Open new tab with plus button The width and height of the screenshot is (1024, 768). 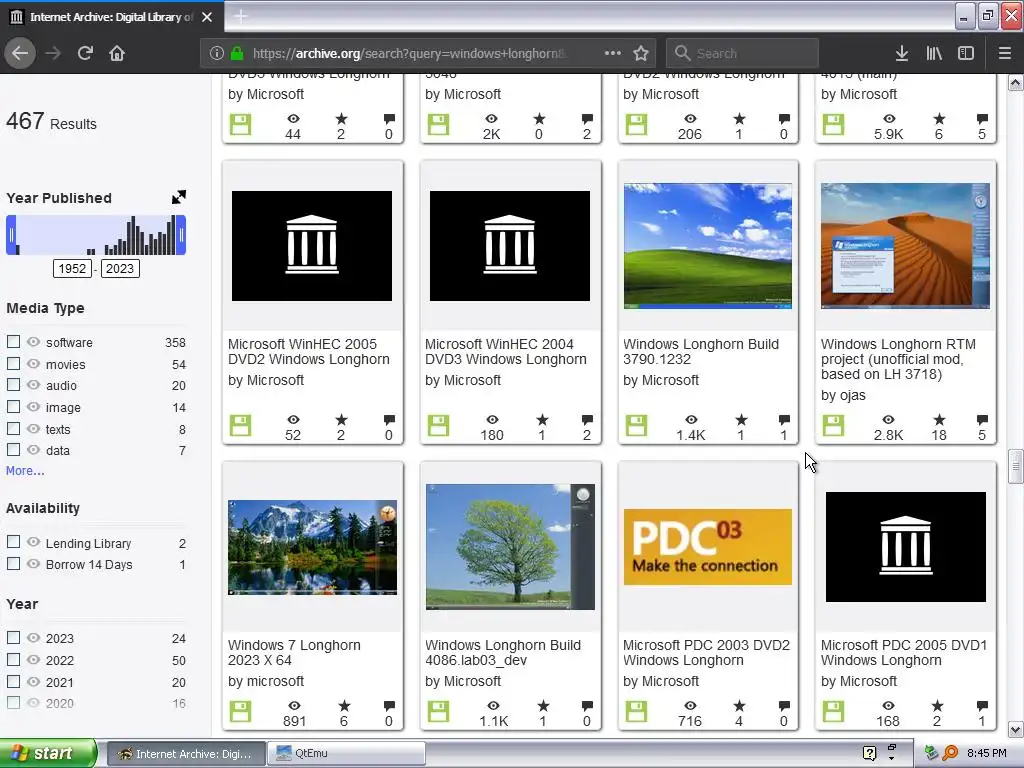pos(240,16)
